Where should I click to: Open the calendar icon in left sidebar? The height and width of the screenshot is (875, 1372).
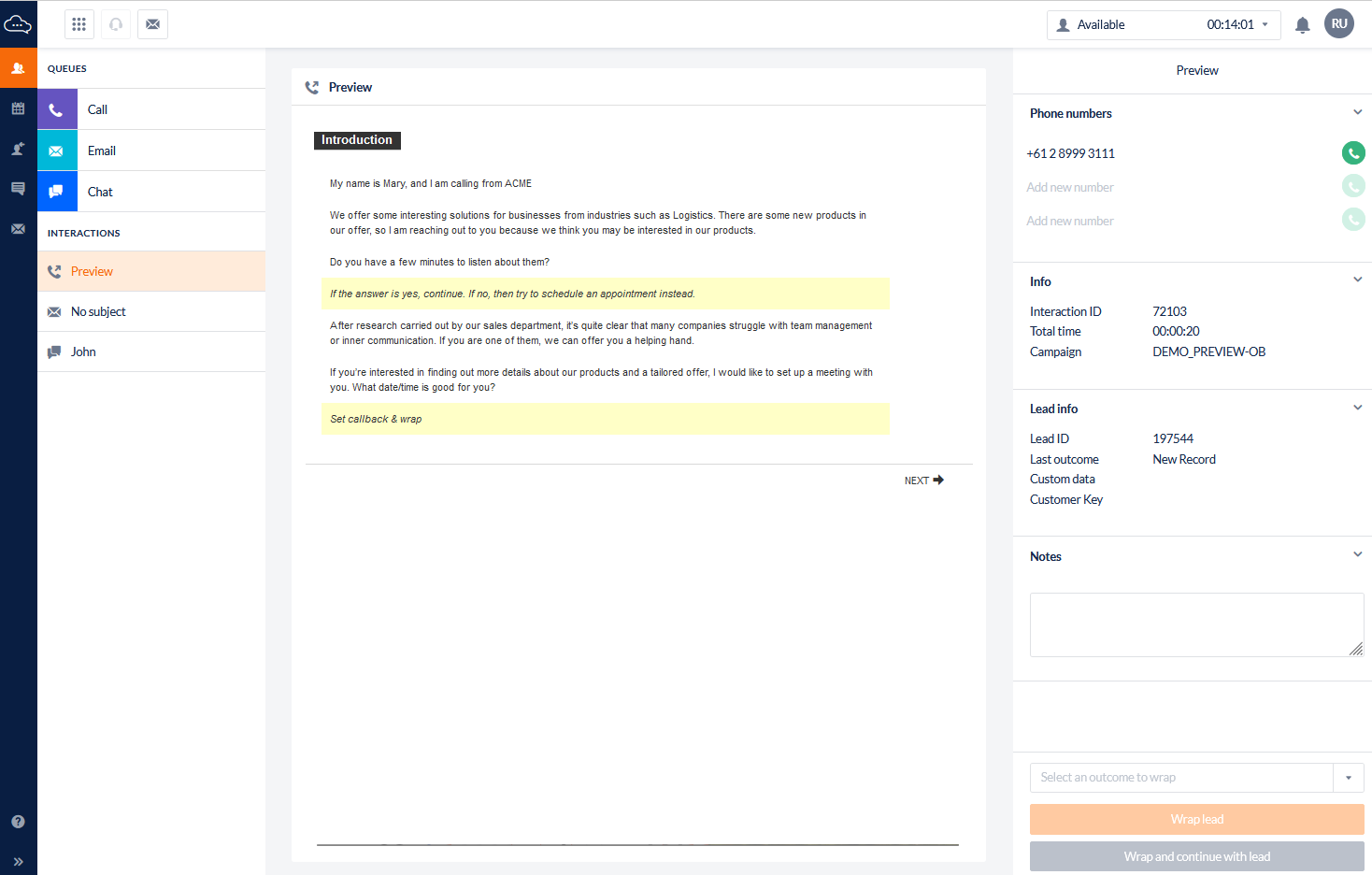click(x=18, y=108)
